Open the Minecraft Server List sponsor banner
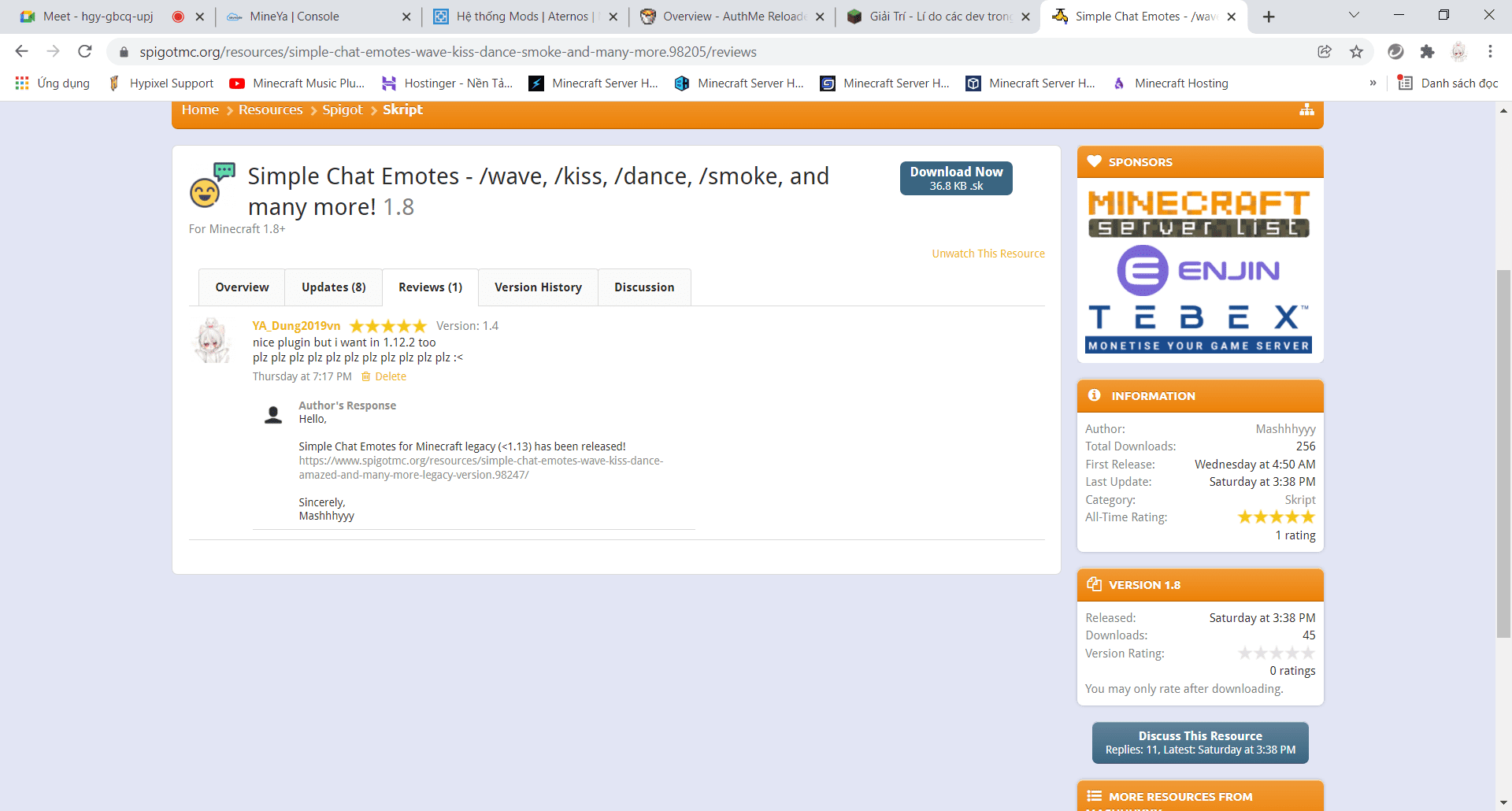This screenshot has width=1512, height=811. click(x=1199, y=213)
